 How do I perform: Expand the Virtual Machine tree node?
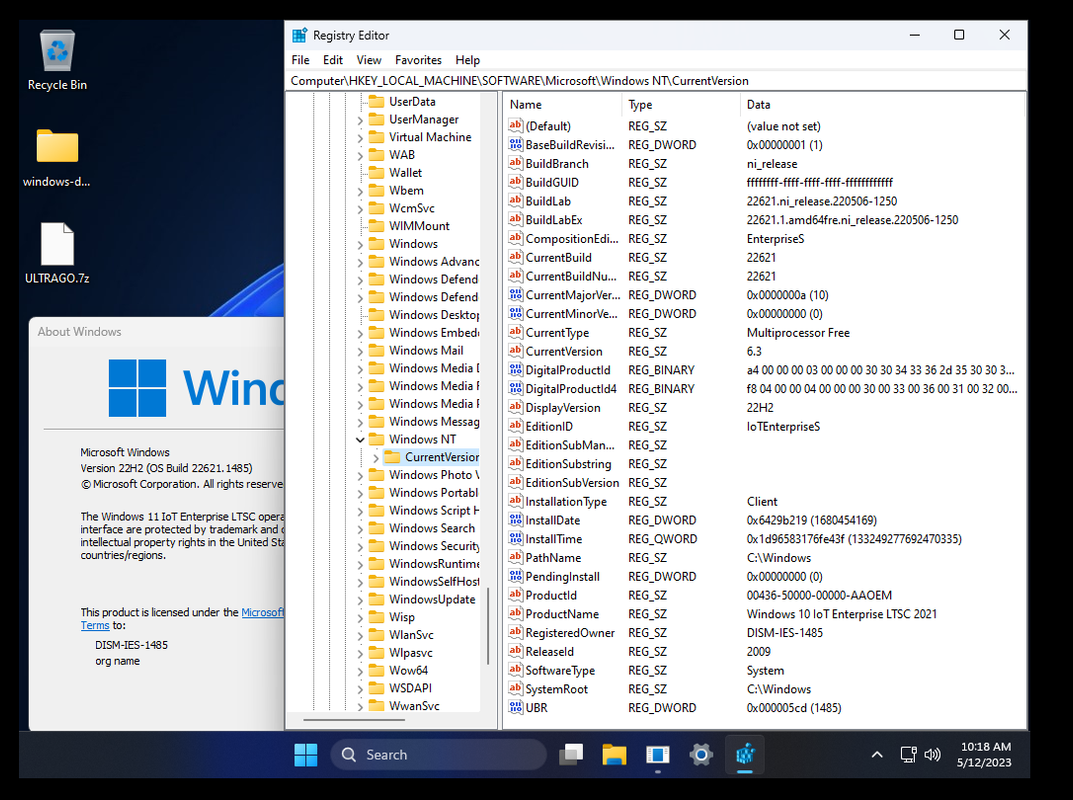point(361,137)
